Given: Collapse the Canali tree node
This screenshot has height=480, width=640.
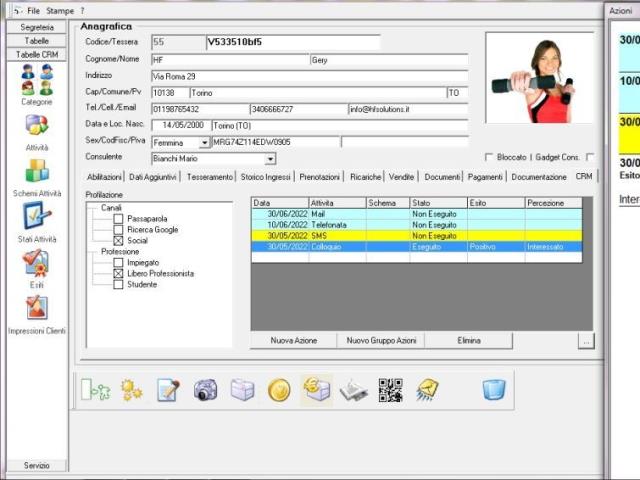Looking at the screenshot, I should [111, 208].
